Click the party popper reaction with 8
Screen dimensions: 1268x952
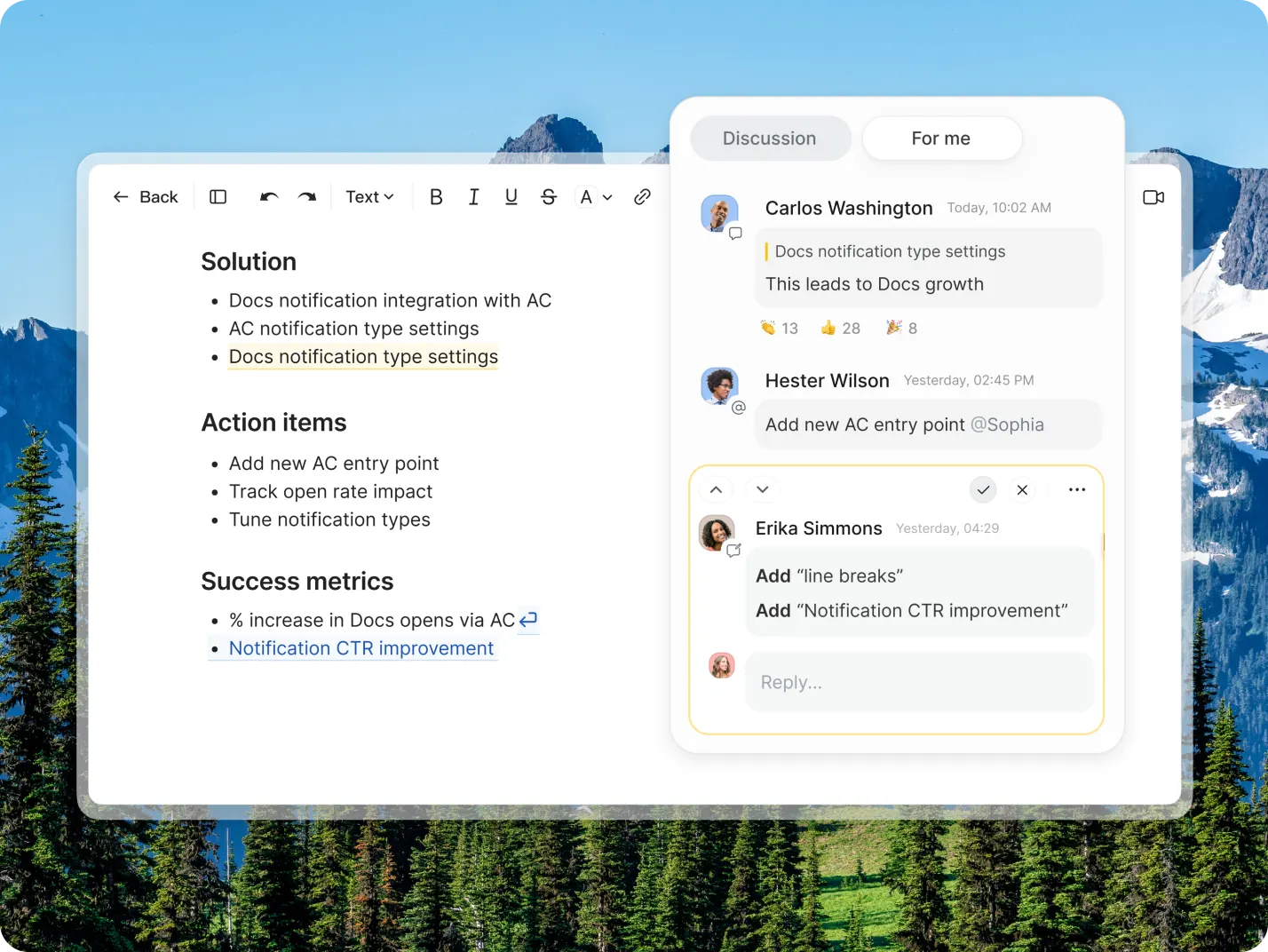pyautogui.click(x=901, y=328)
